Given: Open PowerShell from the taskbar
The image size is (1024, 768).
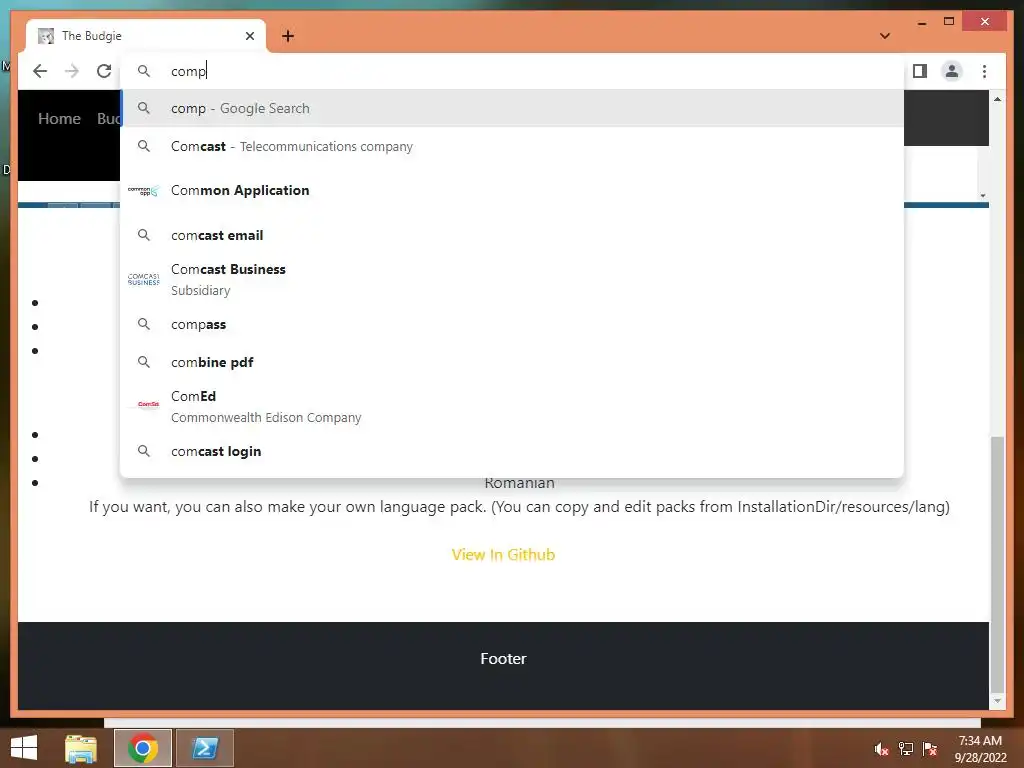Looking at the screenshot, I should click(x=205, y=748).
